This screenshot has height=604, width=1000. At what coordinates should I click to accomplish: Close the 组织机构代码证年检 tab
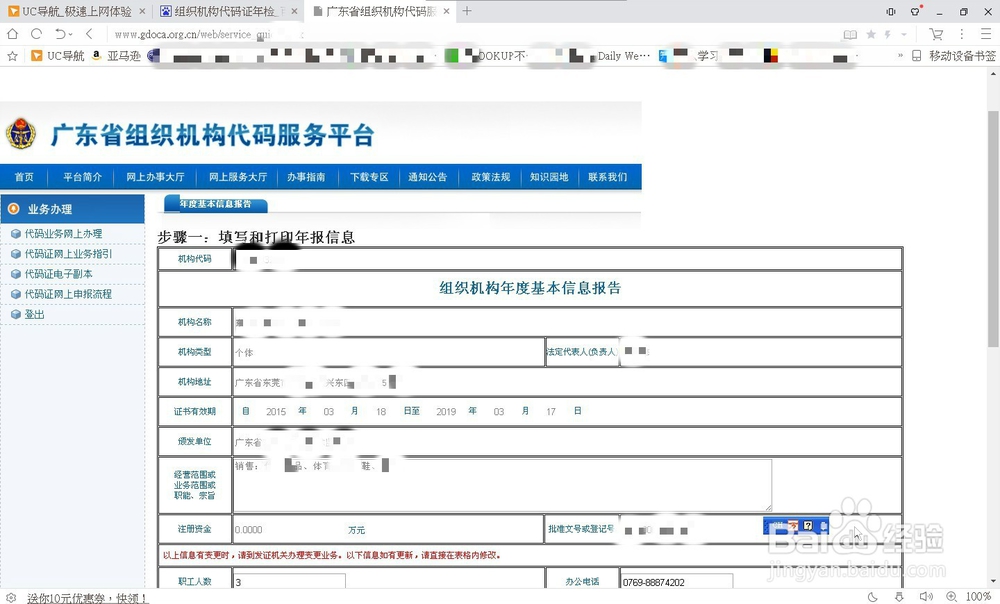point(294,11)
